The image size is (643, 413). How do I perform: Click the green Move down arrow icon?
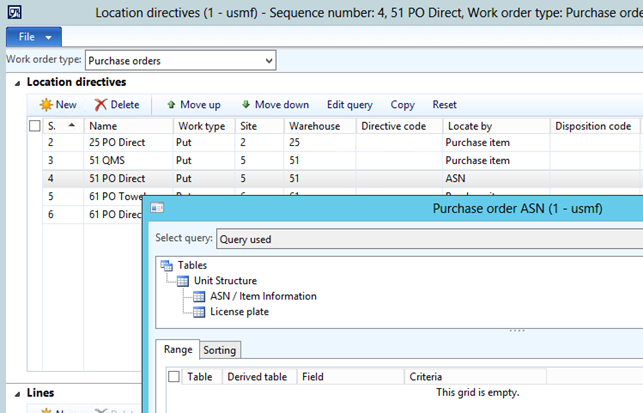[x=246, y=104]
